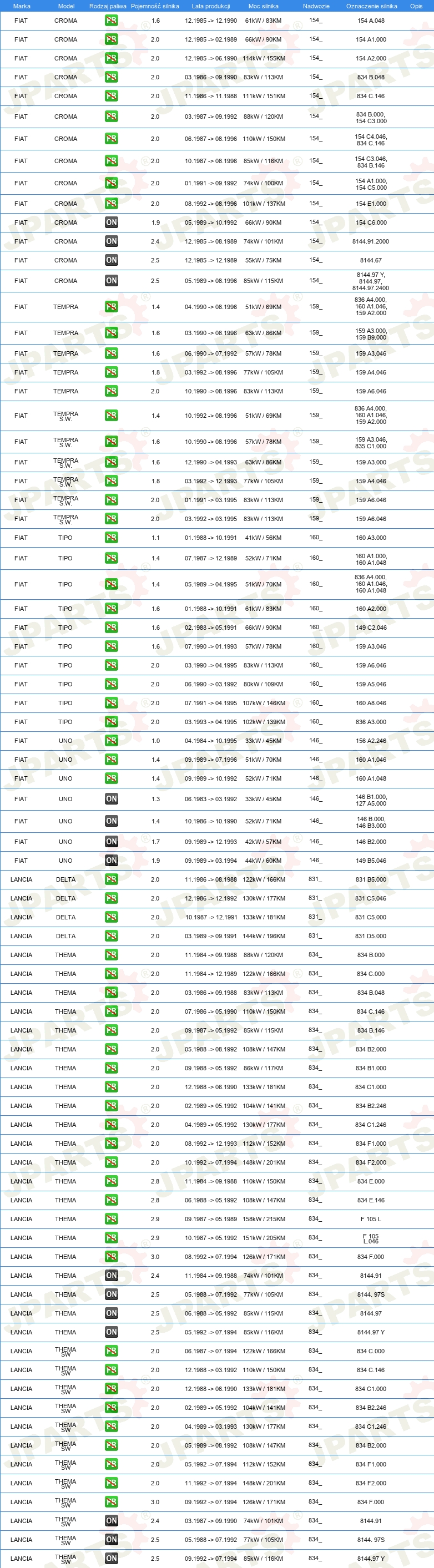This screenshot has height=1568, width=434.
Task: Click diesel ON icon in Thema SW 09.1992 8144.97 Y row
Action: click(112, 1559)
